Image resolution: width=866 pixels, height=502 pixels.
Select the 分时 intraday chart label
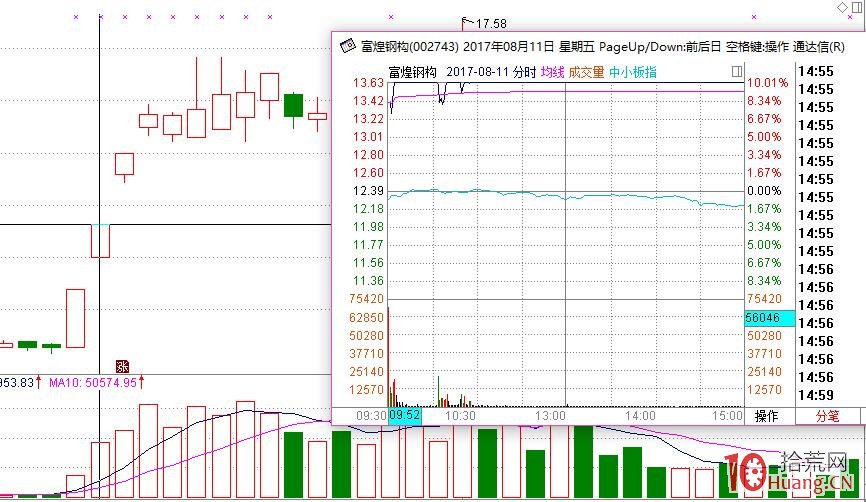tap(523, 72)
